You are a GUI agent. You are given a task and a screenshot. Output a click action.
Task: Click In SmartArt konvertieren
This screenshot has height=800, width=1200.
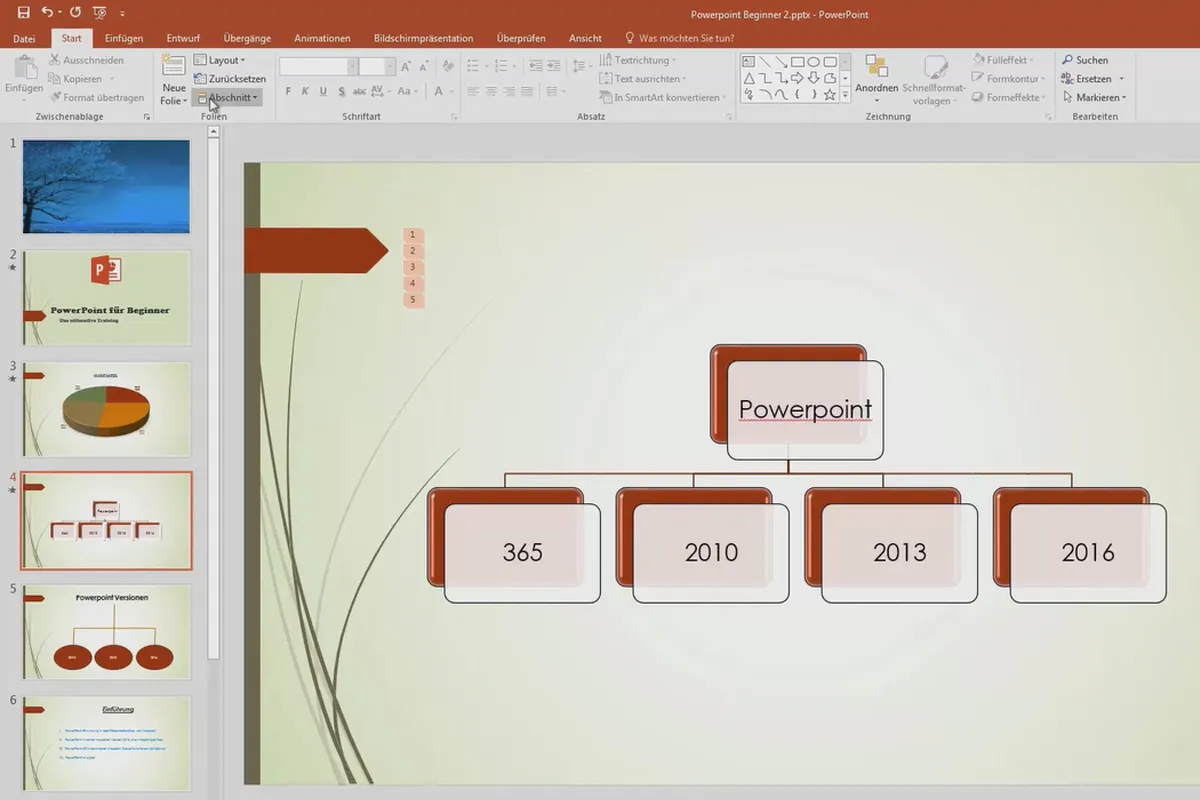click(x=663, y=97)
